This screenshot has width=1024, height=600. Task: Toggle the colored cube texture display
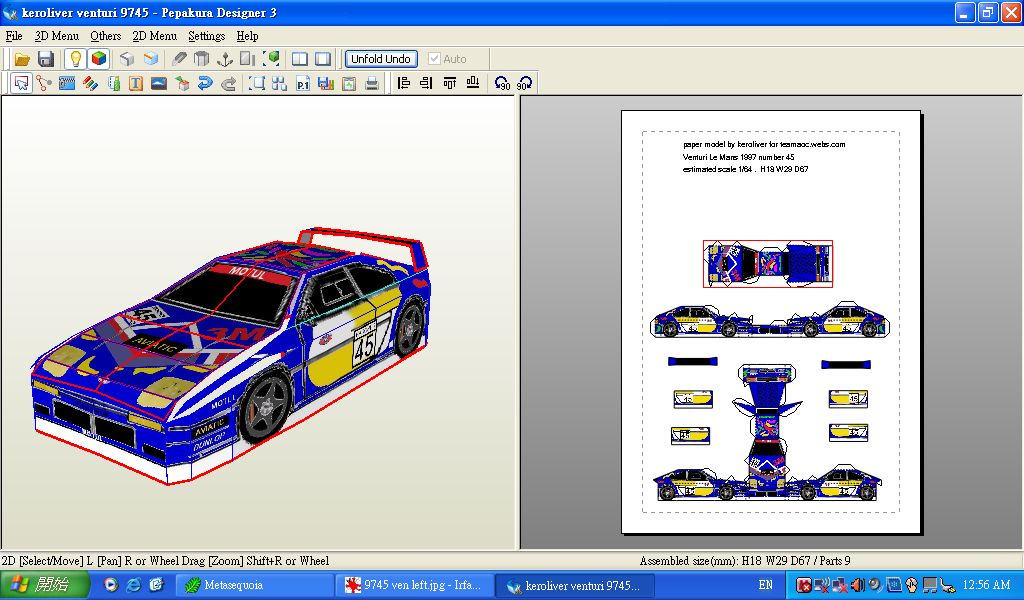[x=99, y=59]
